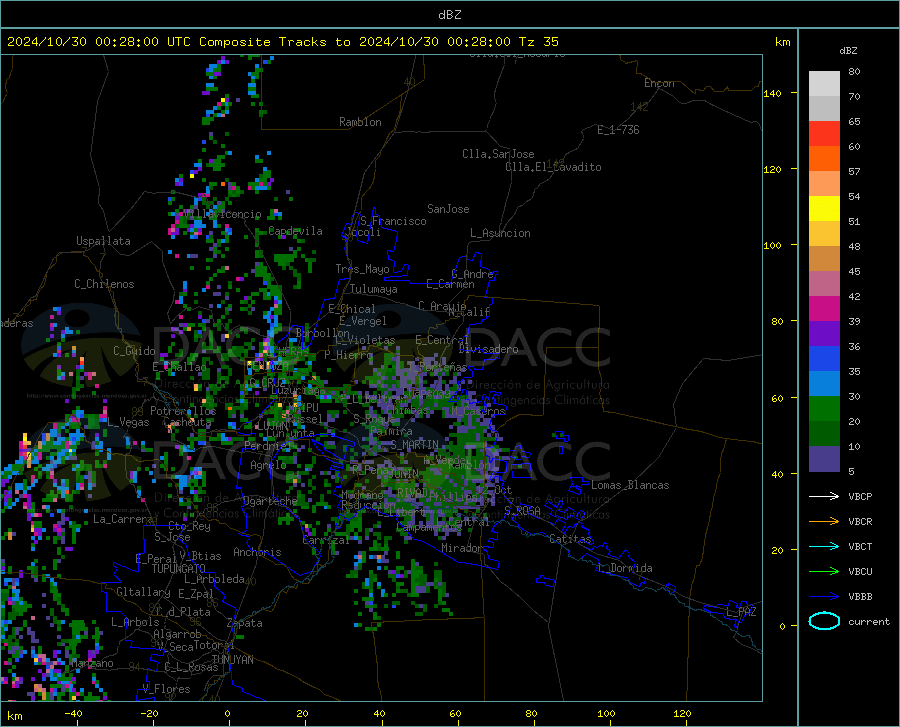Click the 'Catitas' map label
The height and width of the screenshot is (727, 900).
coord(570,539)
